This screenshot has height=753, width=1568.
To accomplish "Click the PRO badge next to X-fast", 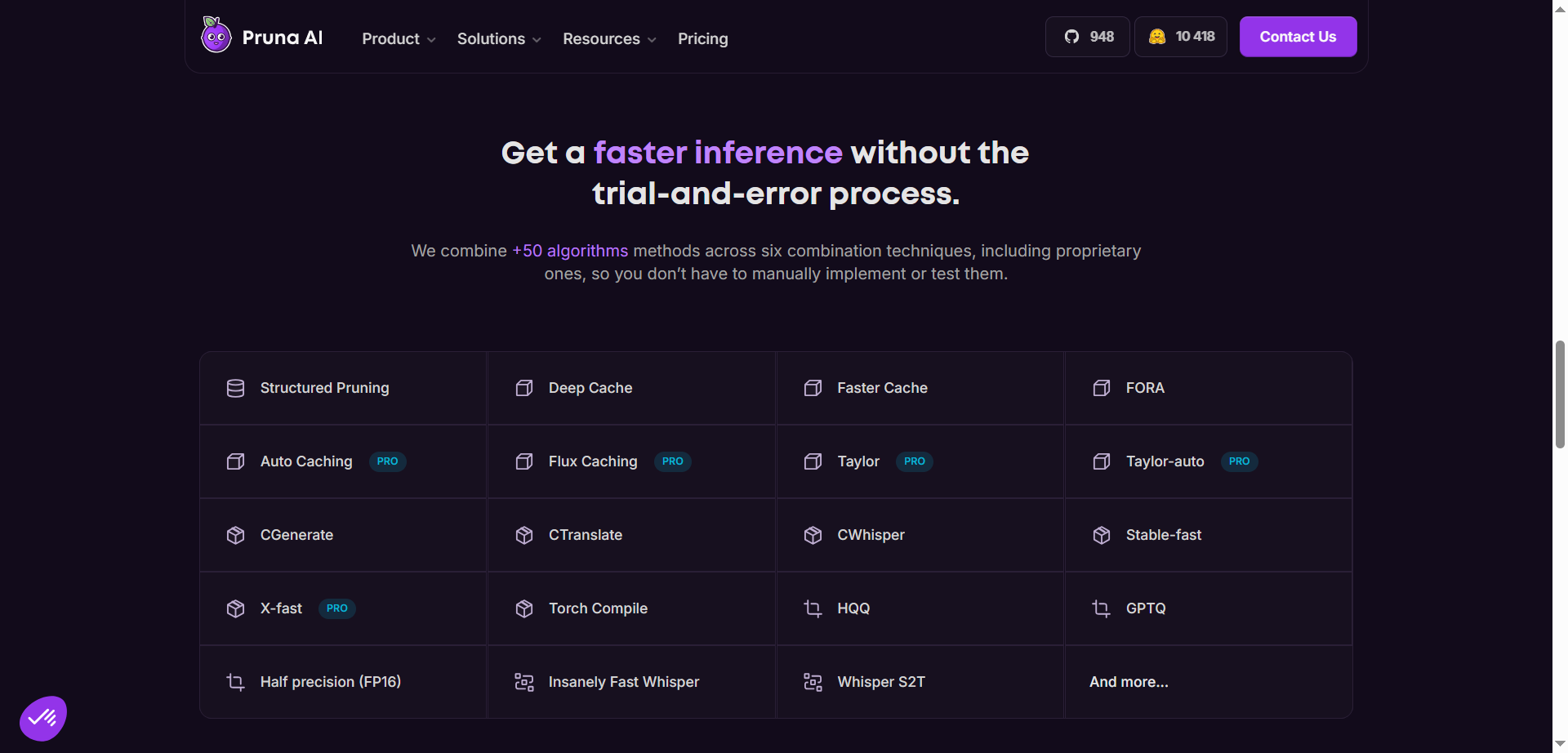I will (x=336, y=608).
